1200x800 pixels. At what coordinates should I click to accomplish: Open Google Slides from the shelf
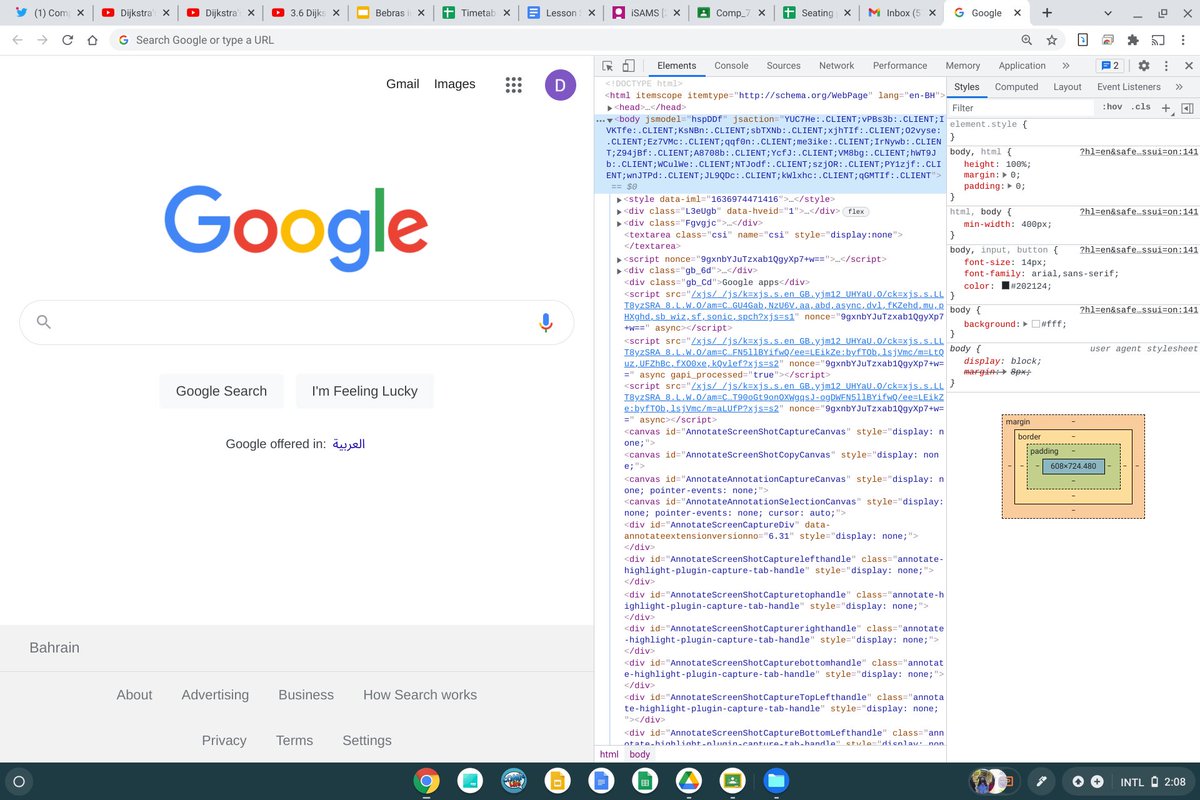[557, 781]
